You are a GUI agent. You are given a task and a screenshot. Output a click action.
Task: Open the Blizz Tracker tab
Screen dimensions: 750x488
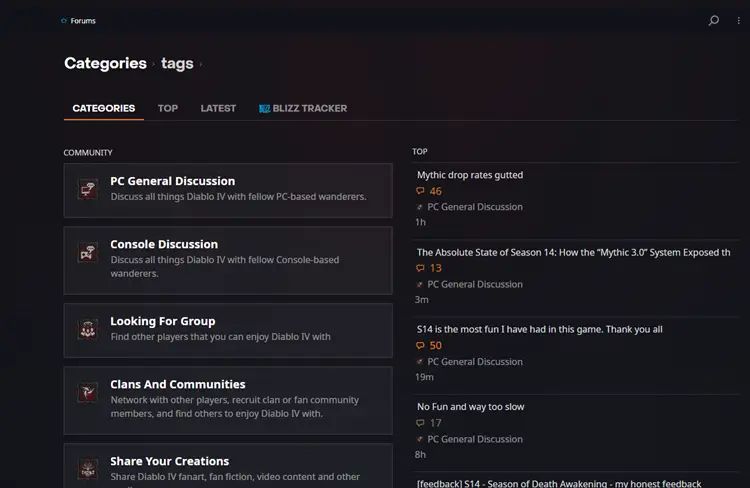303,109
